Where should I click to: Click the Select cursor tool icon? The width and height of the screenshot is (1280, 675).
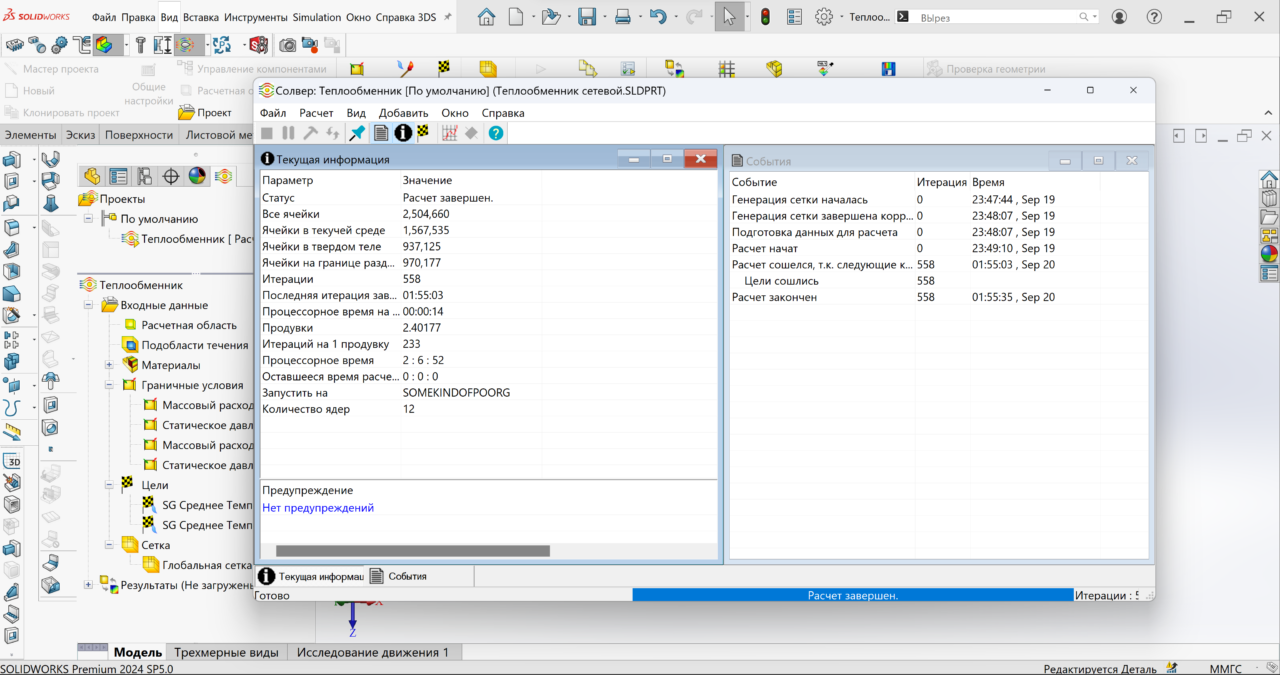pos(729,16)
